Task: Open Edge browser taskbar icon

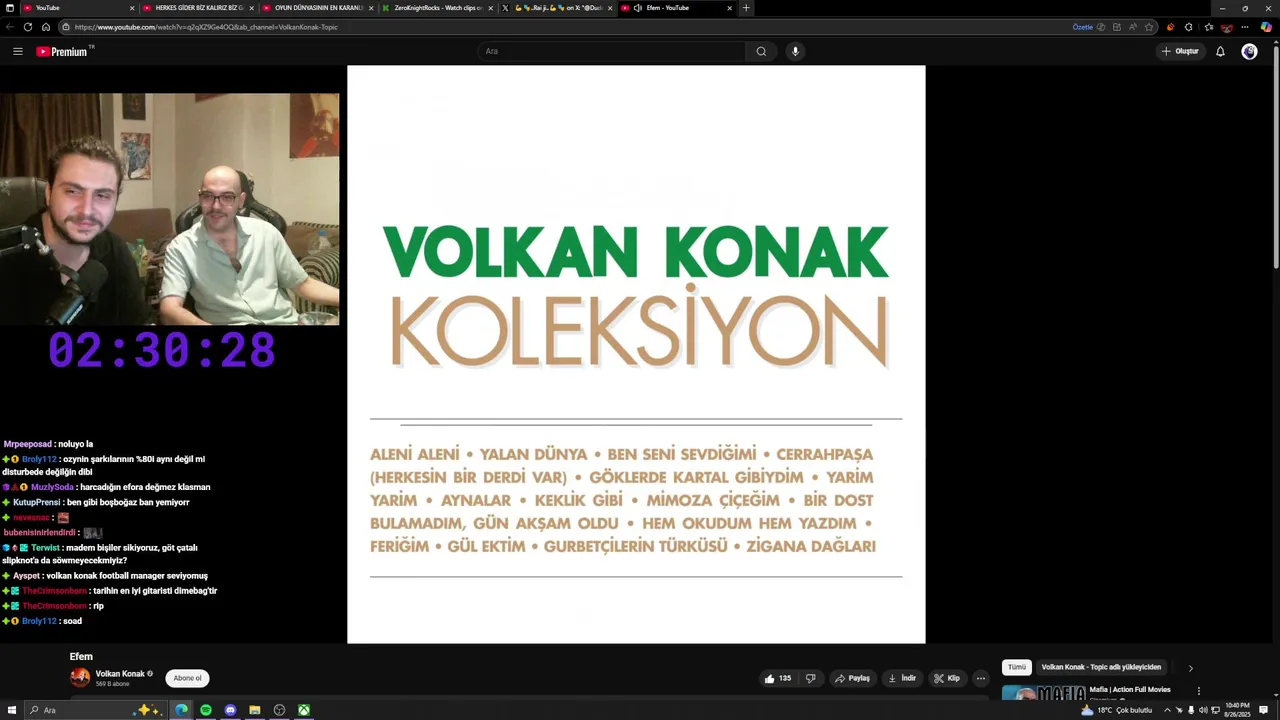Action: tap(181, 710)
